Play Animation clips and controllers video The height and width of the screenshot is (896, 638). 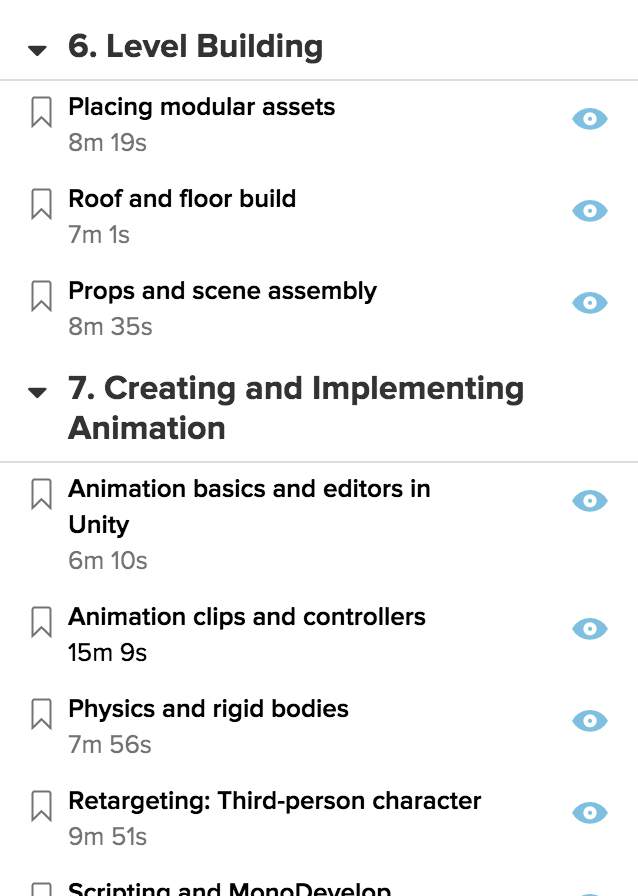pos(247,617)
